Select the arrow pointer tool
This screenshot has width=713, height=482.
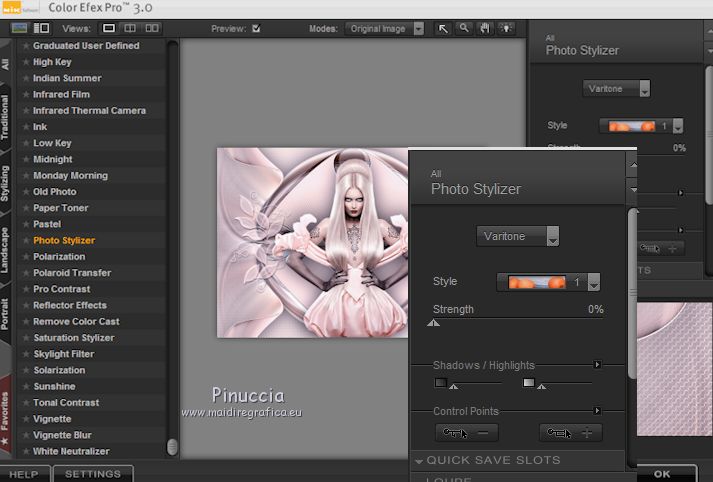(x=444, y=29)
